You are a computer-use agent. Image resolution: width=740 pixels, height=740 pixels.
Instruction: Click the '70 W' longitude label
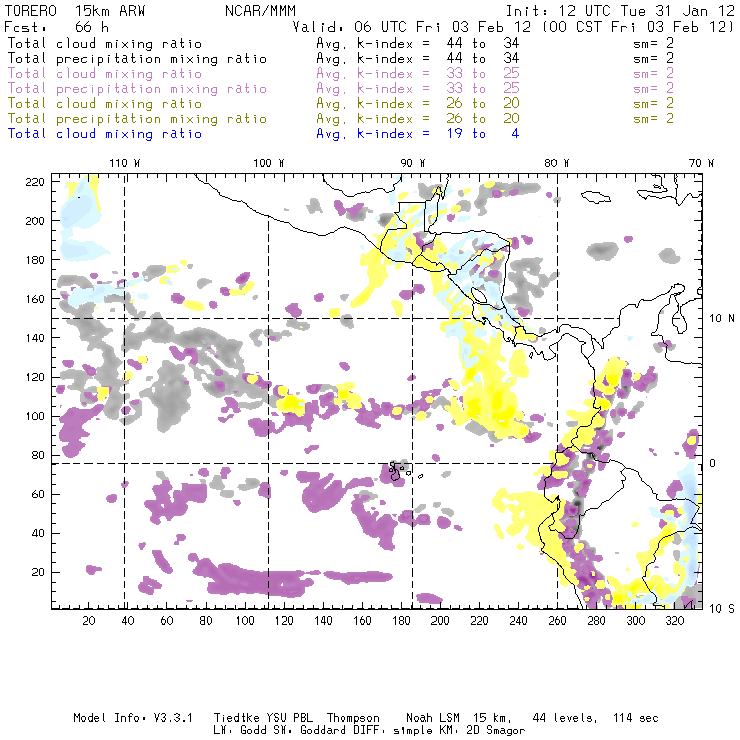(701, 163)
